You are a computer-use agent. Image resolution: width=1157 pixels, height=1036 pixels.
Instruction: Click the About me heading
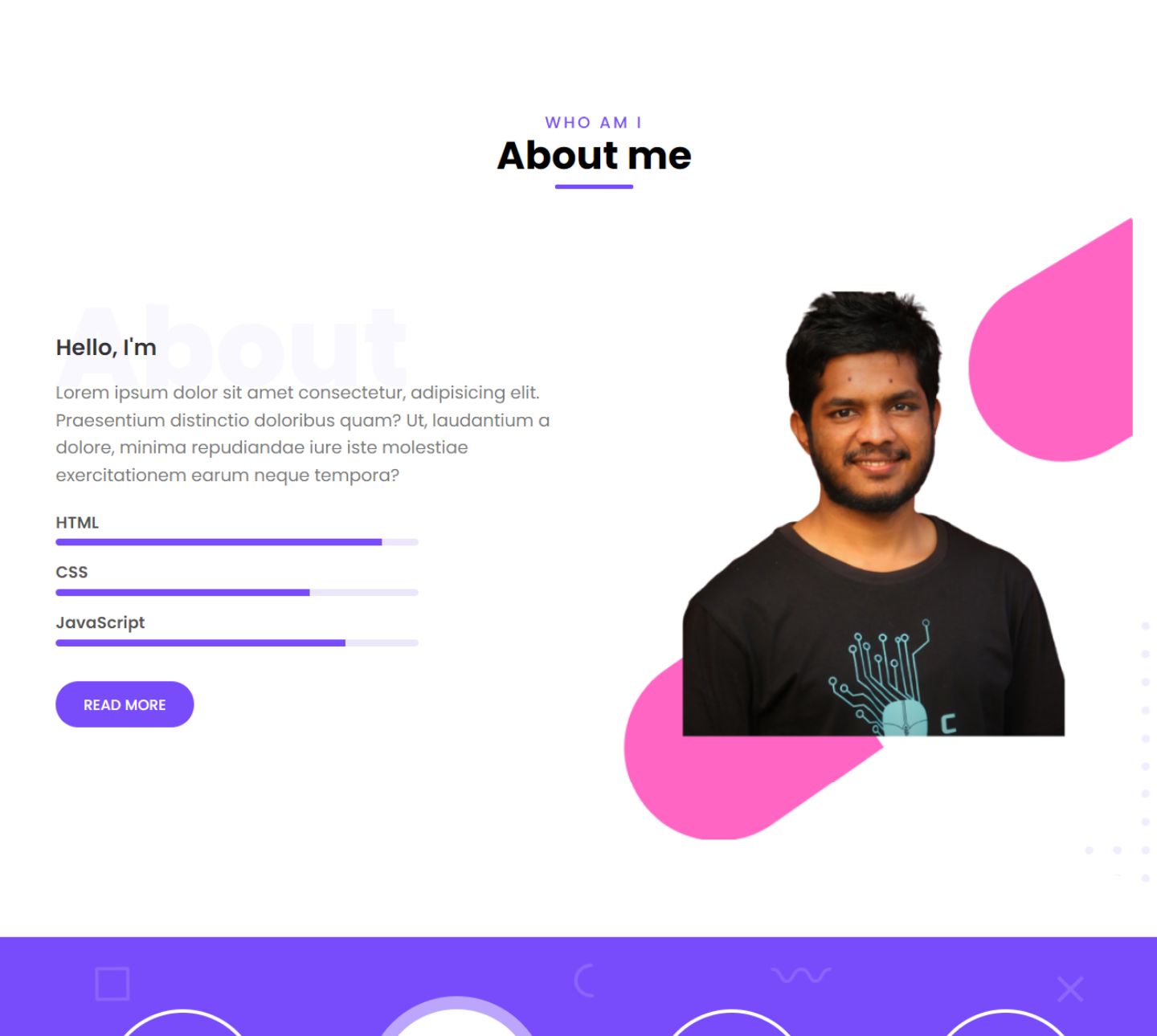[594, 155]
